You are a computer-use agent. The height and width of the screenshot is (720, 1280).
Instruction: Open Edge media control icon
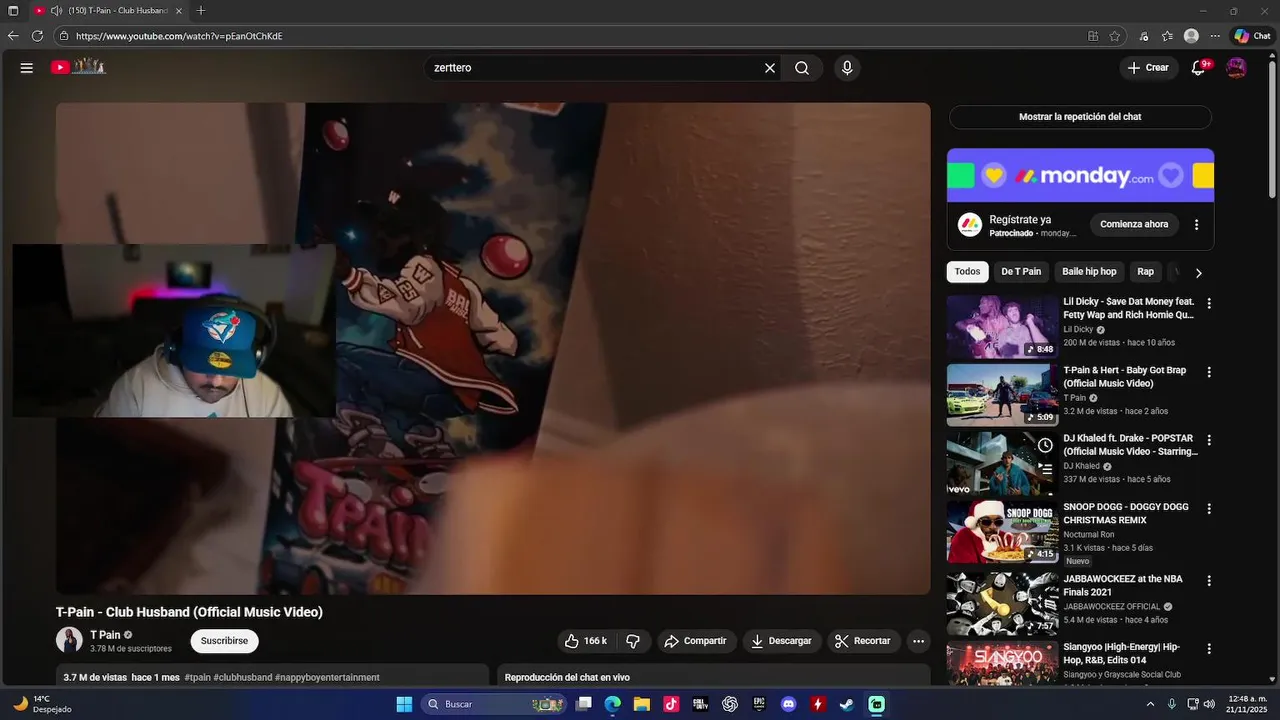coord(1144,36)
